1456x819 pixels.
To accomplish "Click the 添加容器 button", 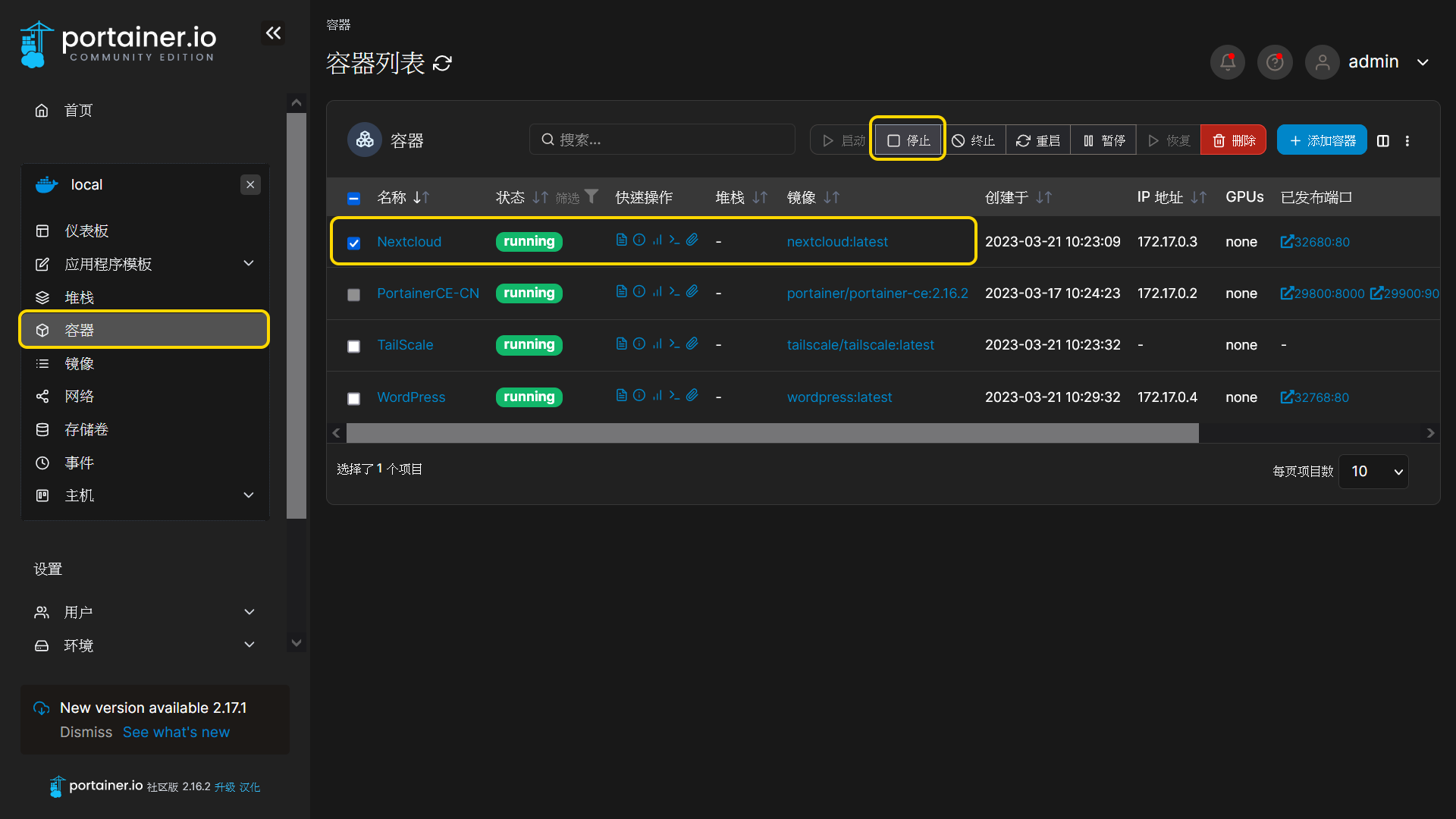I will [x=1322, y=140].
